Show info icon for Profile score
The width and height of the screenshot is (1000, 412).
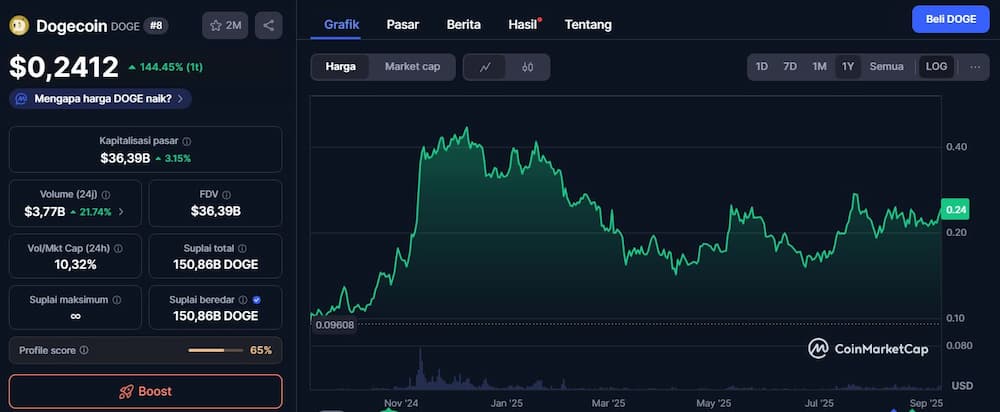84,350
